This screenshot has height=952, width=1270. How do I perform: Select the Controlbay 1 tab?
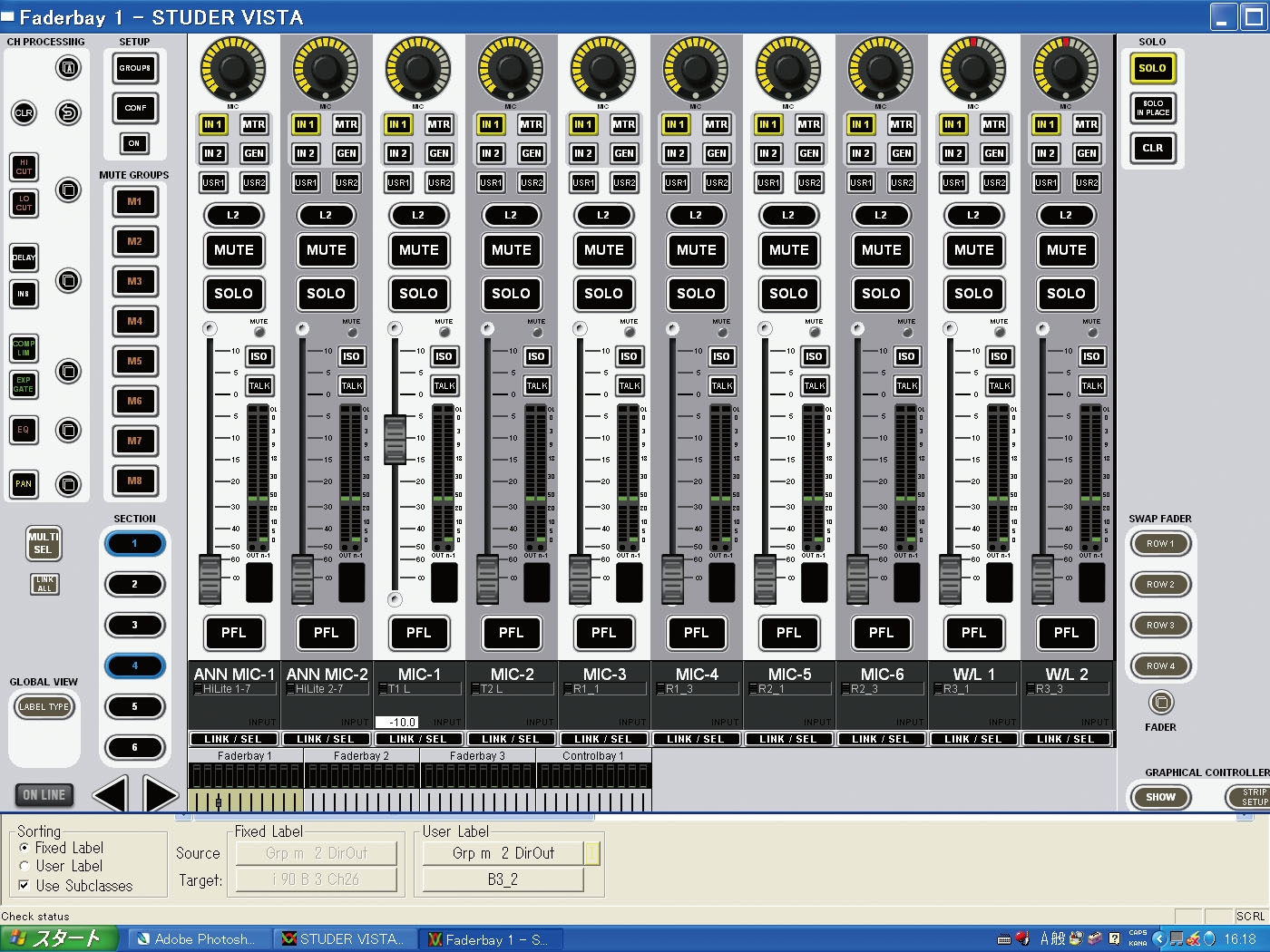click(593, 755)
